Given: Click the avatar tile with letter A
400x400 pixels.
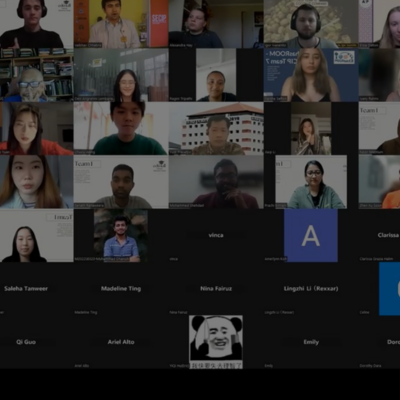Looking at the screenshot, I should pos(311,235).
